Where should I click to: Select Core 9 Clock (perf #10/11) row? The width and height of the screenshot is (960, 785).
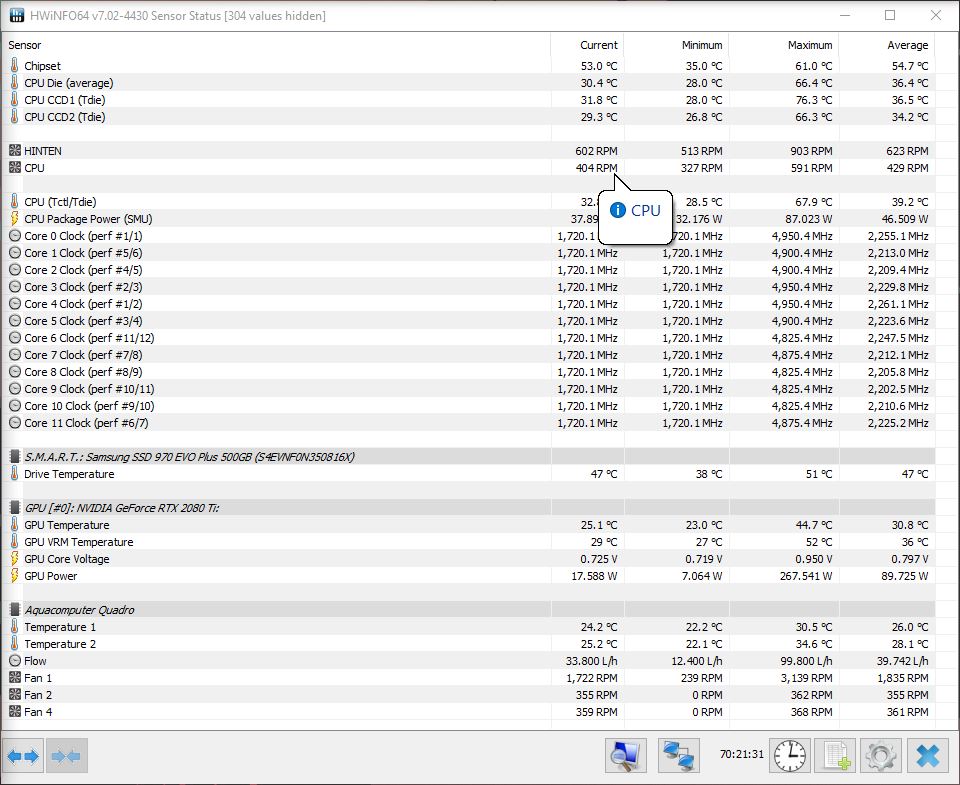point(468,389)
